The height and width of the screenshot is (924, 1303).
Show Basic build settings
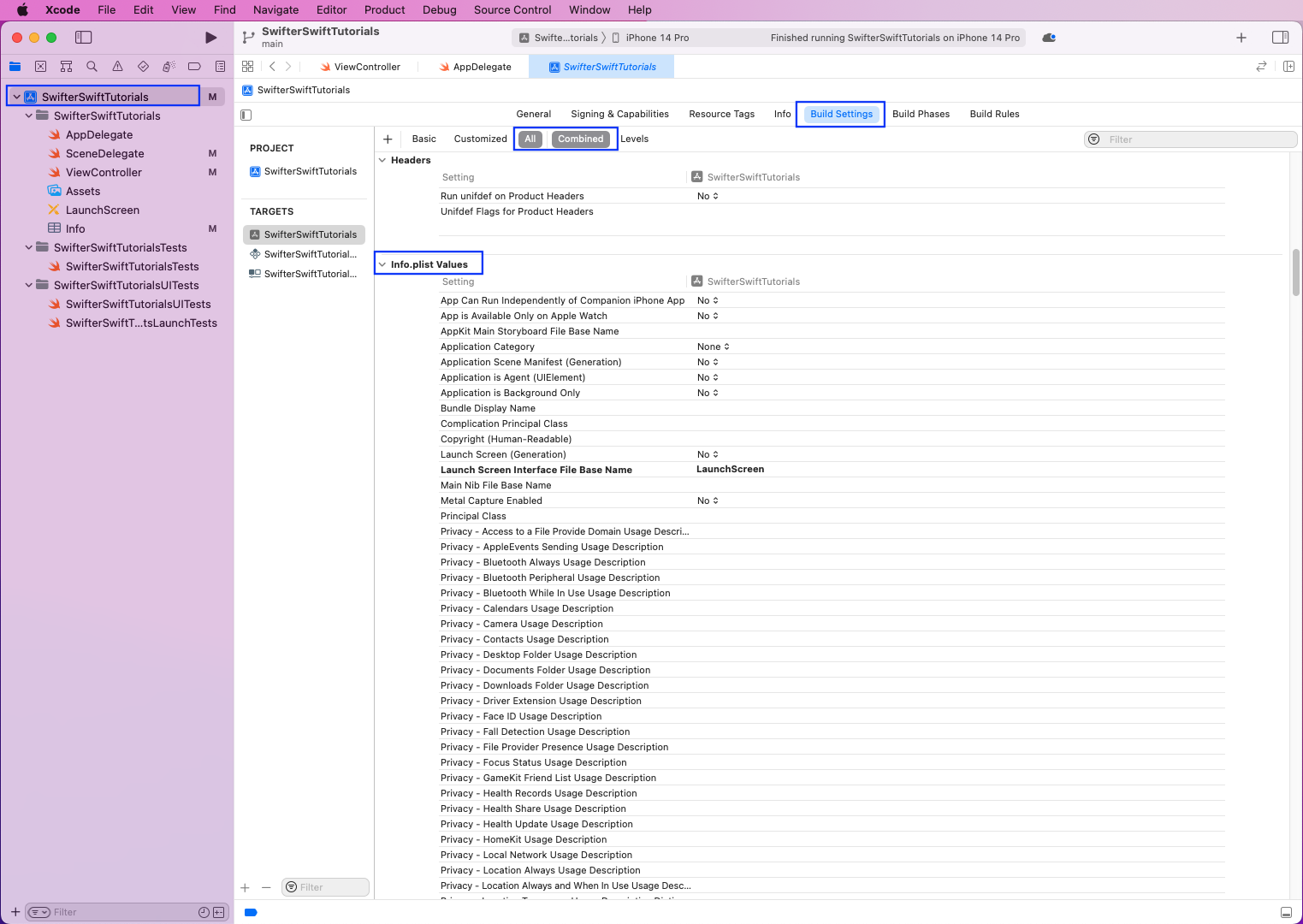(424, 139)
